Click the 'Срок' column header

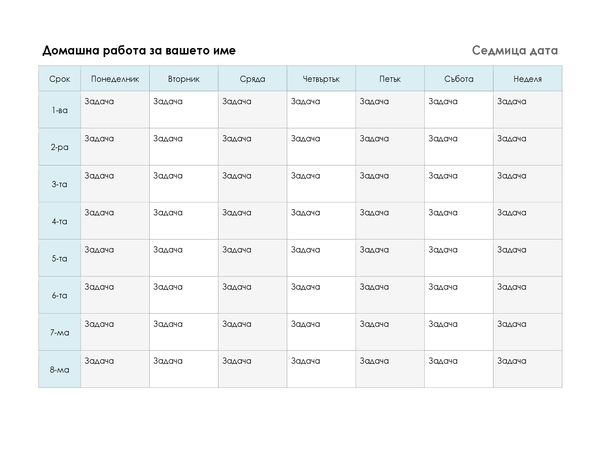[59, 78]
